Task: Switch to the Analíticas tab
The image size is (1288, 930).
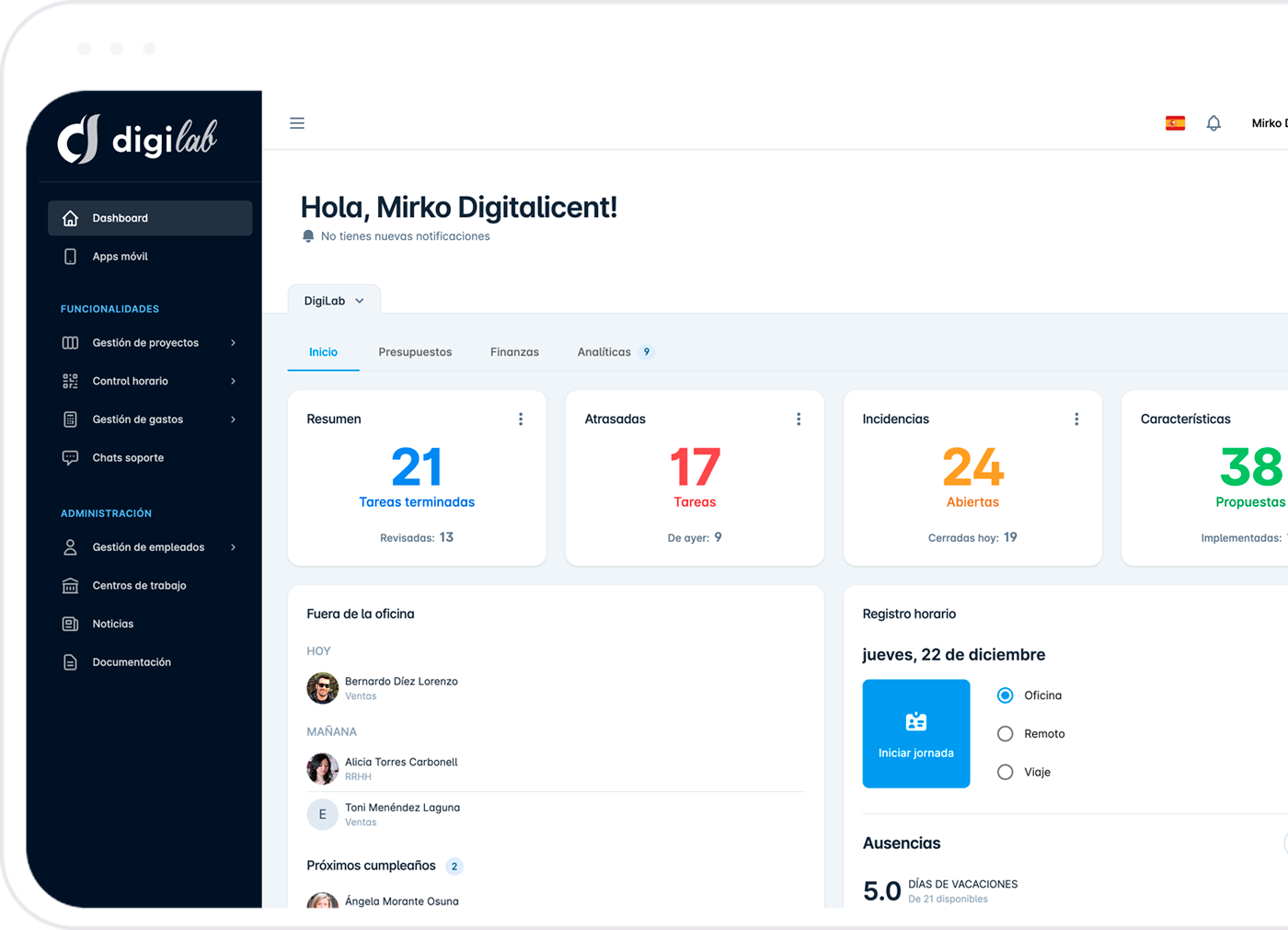Action: tap(604, 352)
